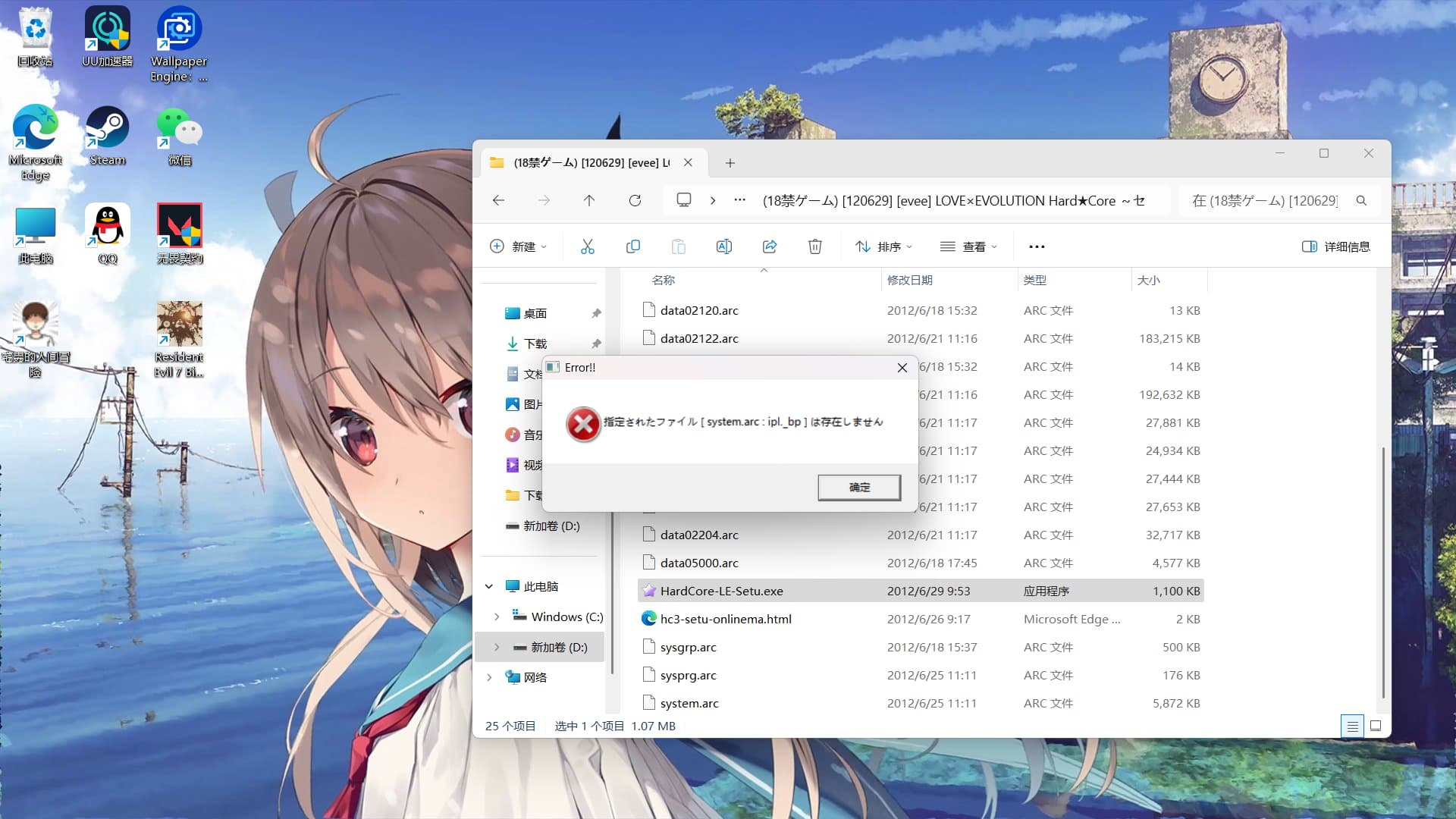Collapse 此电脑 tree node

(x=489, y=586)
